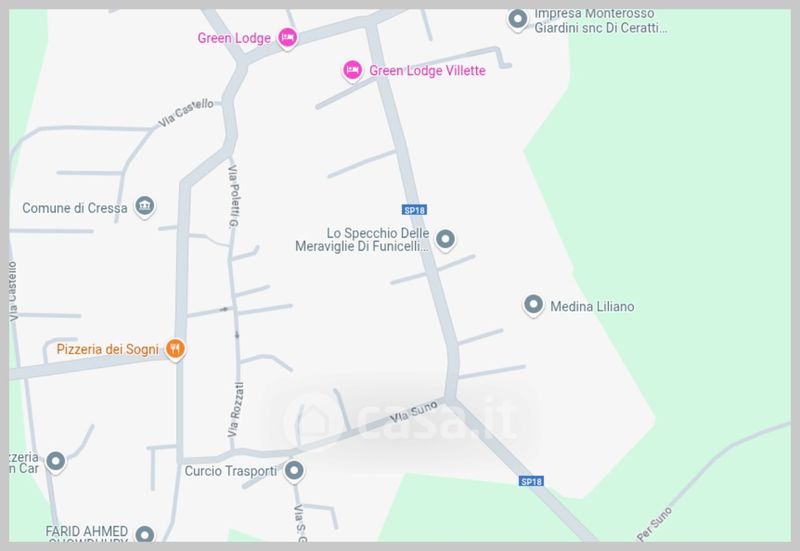Viewport: 800px width, 551px height.
Task: Click the Via Suno street label
Action: [414, 412]
